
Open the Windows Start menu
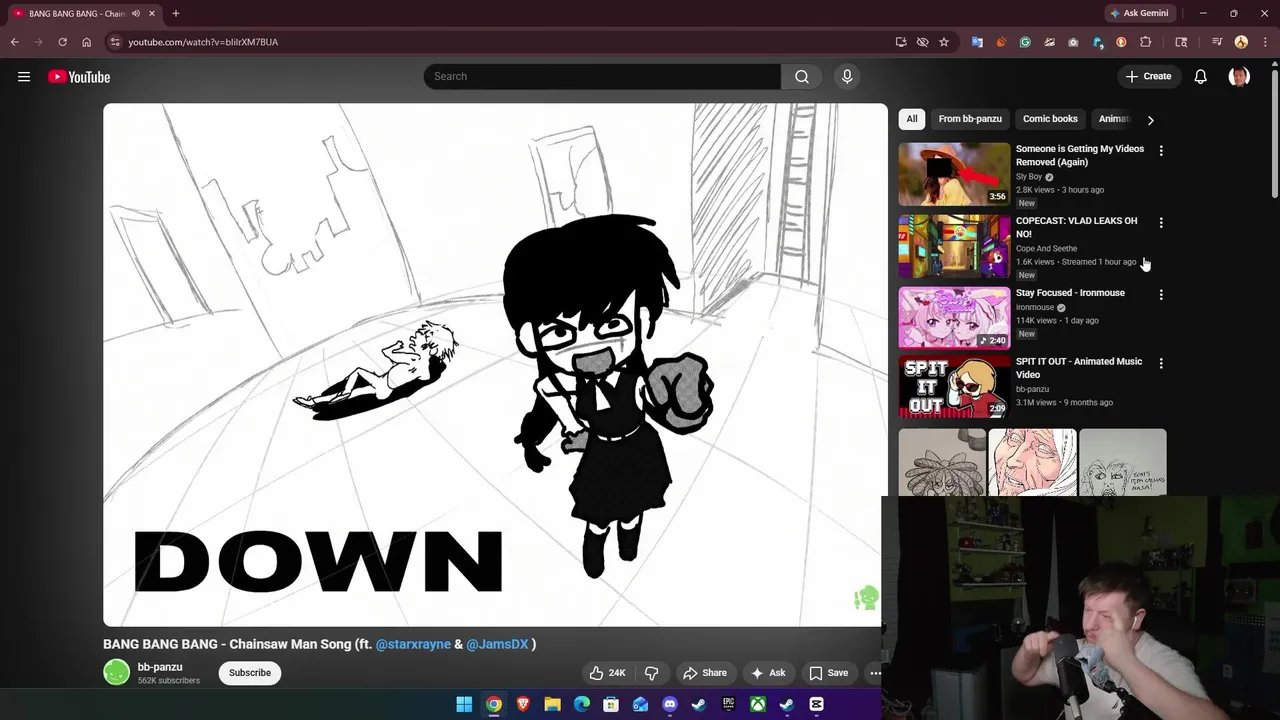point(464,704)
